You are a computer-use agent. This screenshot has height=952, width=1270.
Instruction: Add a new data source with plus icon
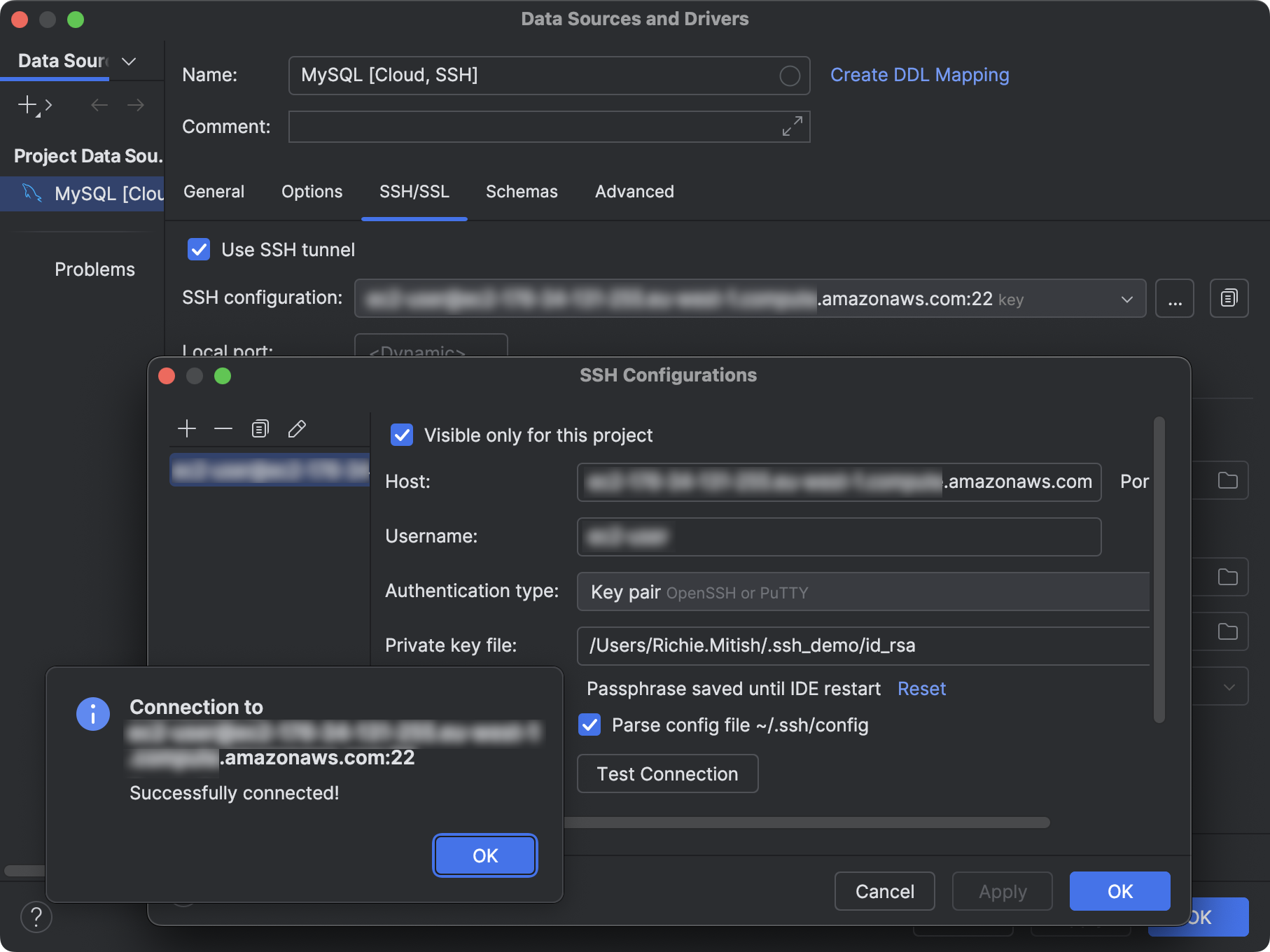click(x=27, y=104)
